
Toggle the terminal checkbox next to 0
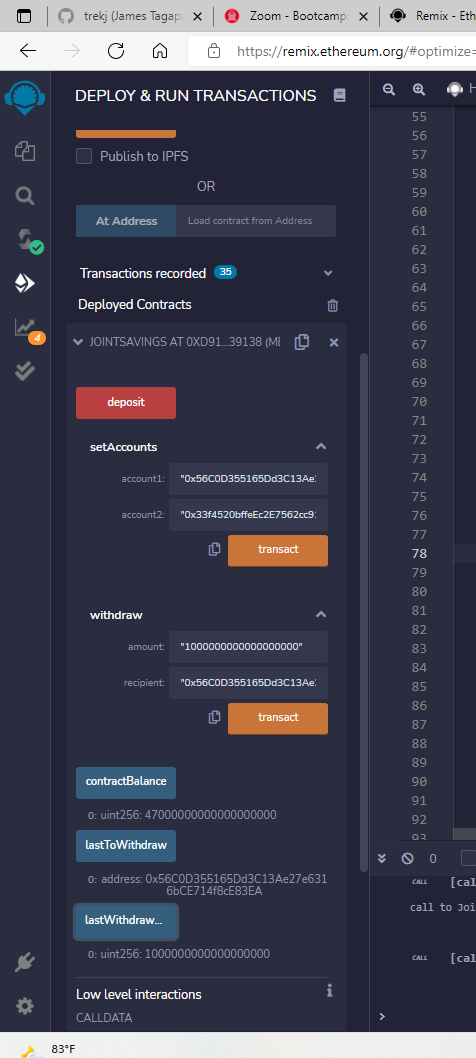(469, 858)
